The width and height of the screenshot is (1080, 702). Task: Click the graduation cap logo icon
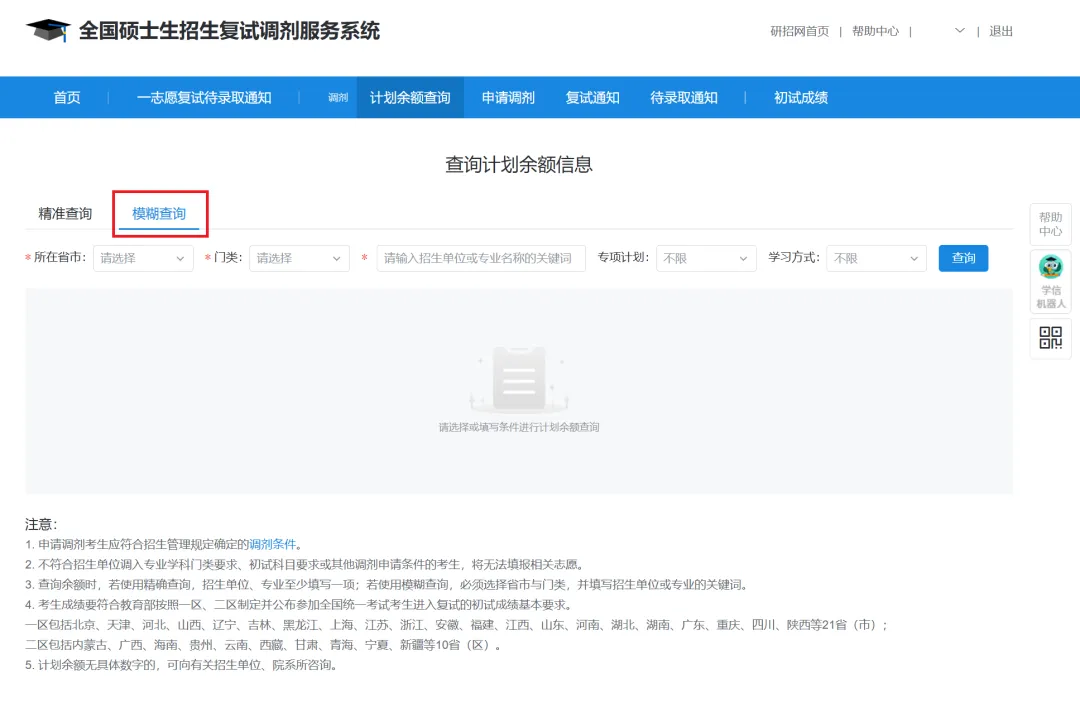tap(48, 29)
